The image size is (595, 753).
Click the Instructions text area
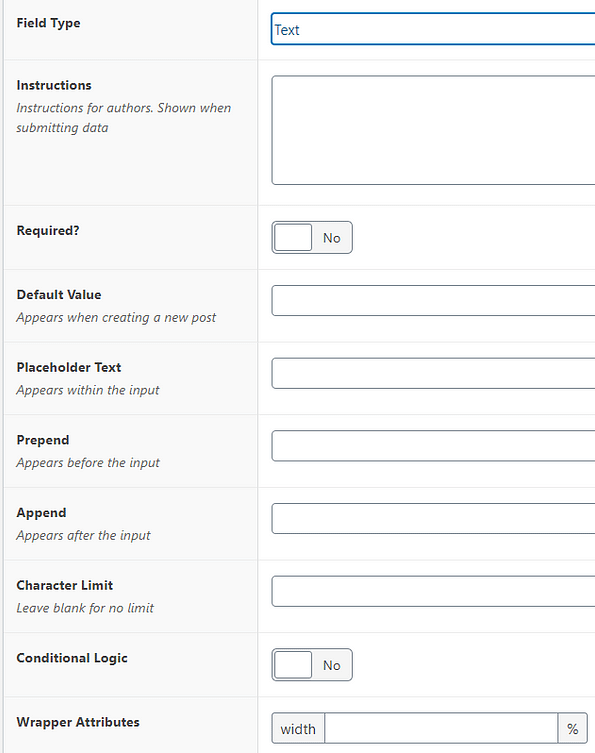[433, 130]
